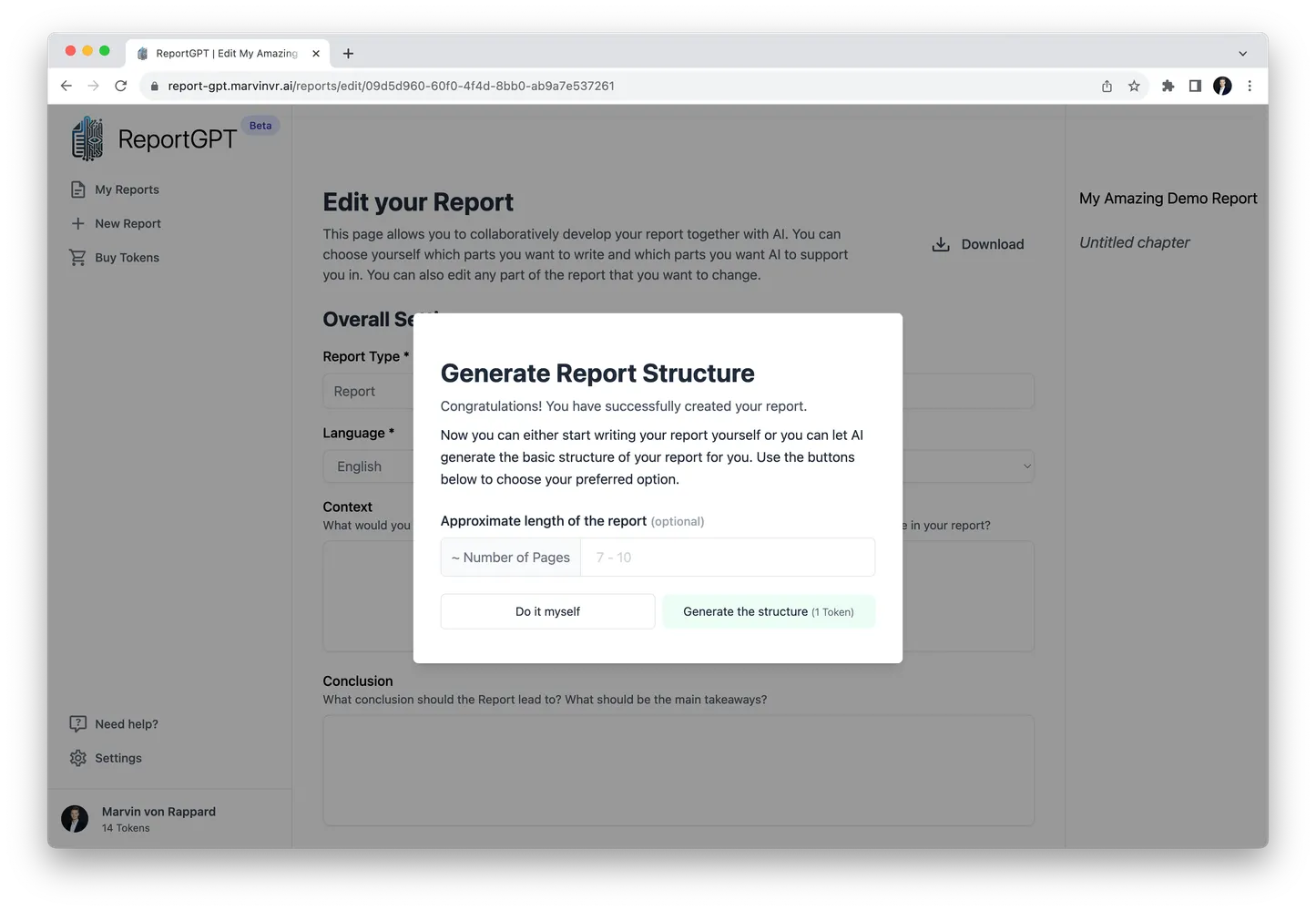
Task: Expand the tab search chevron
Action: coord(1242,54)
